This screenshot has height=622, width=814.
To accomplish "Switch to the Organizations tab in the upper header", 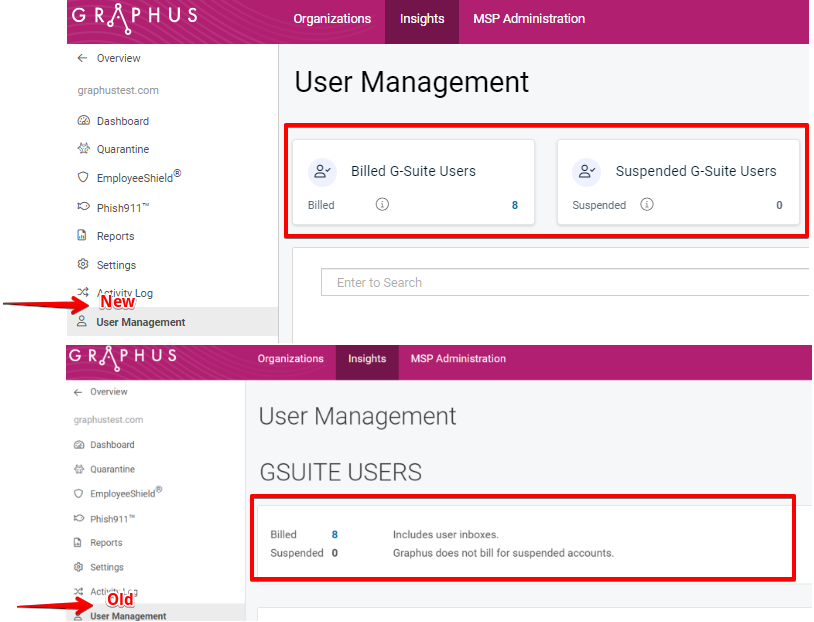I will tap(332, 19).
